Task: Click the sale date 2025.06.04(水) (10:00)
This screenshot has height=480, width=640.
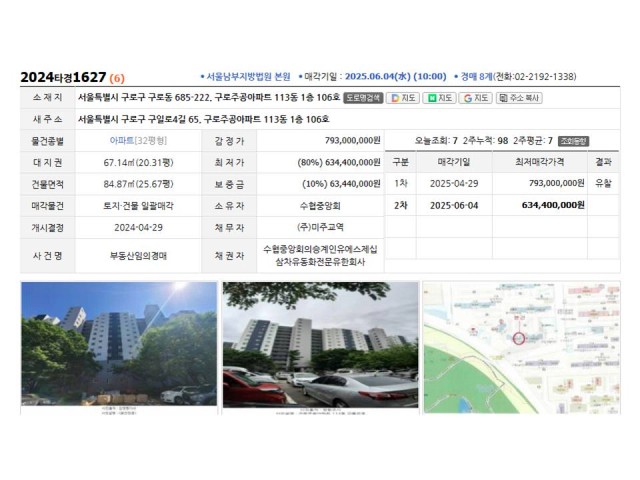Action: click(x=396, y=77)
